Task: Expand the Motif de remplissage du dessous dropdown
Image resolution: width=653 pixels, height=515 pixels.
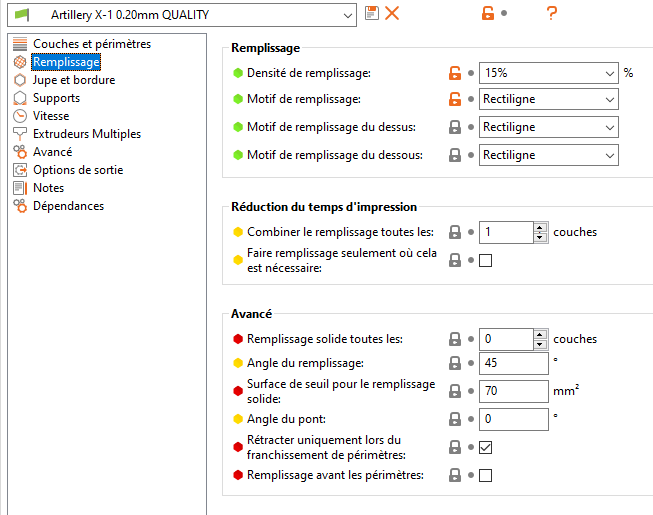Action: tap(548, 155)
